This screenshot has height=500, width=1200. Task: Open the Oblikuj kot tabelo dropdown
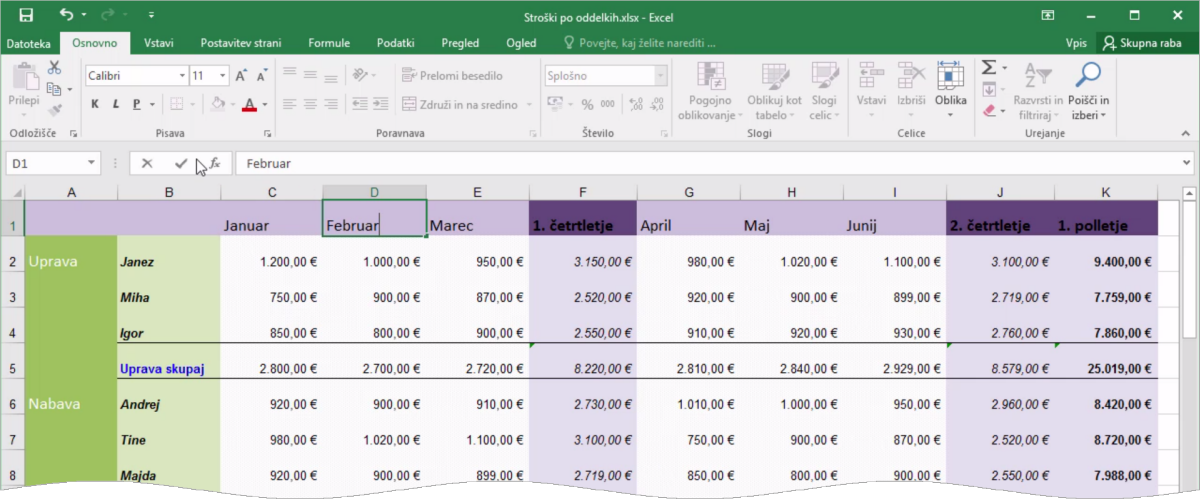coord(775,90)
